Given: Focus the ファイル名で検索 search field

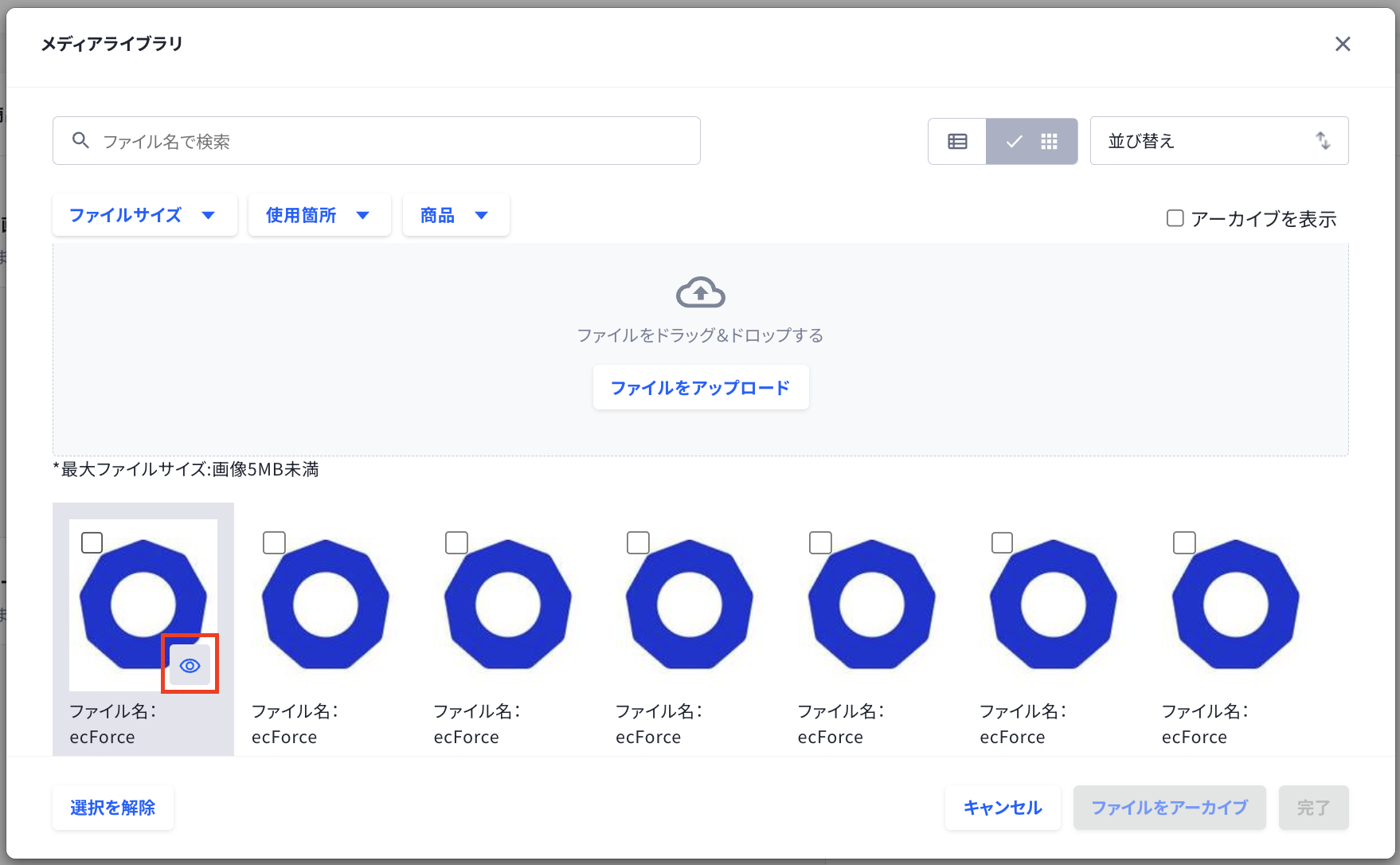Looking at the screenshot, I should point(377,141).
